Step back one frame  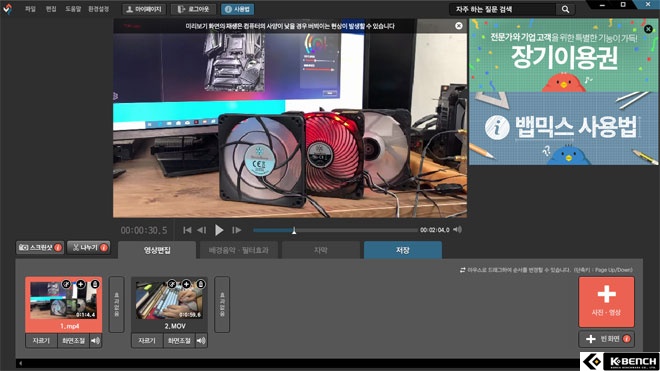coord(202,230)
